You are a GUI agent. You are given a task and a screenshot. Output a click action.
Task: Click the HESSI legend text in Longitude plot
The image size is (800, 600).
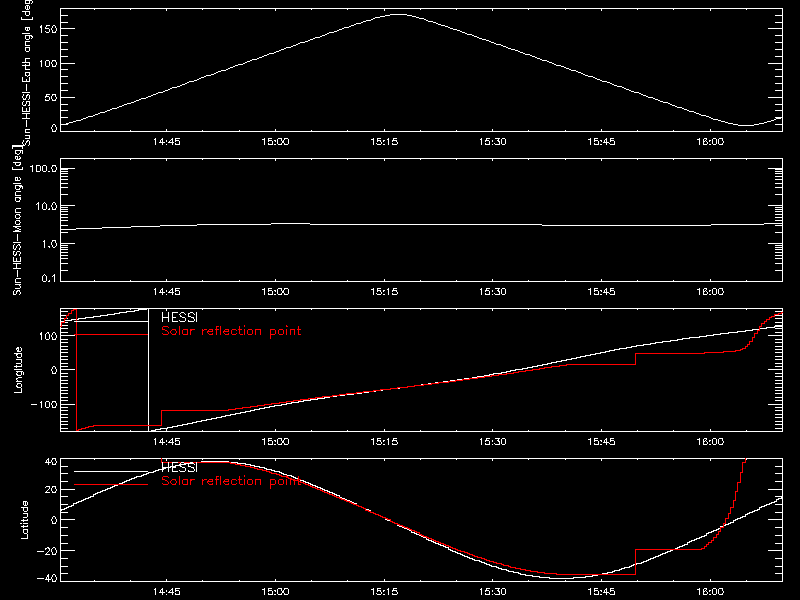point(179,318)
